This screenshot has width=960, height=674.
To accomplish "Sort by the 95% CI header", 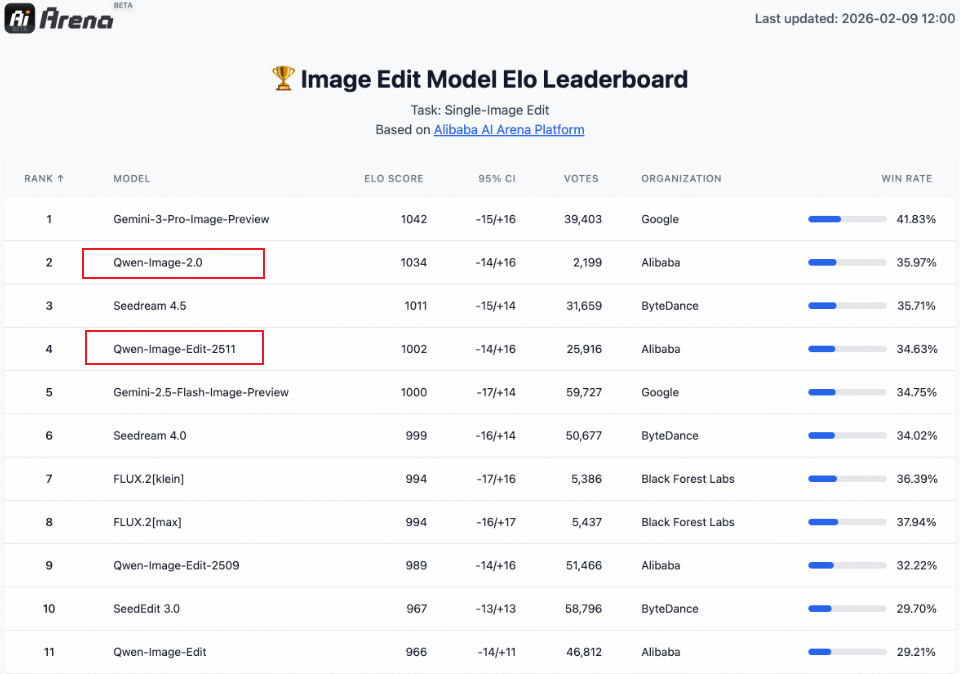I will pos(497,179).
